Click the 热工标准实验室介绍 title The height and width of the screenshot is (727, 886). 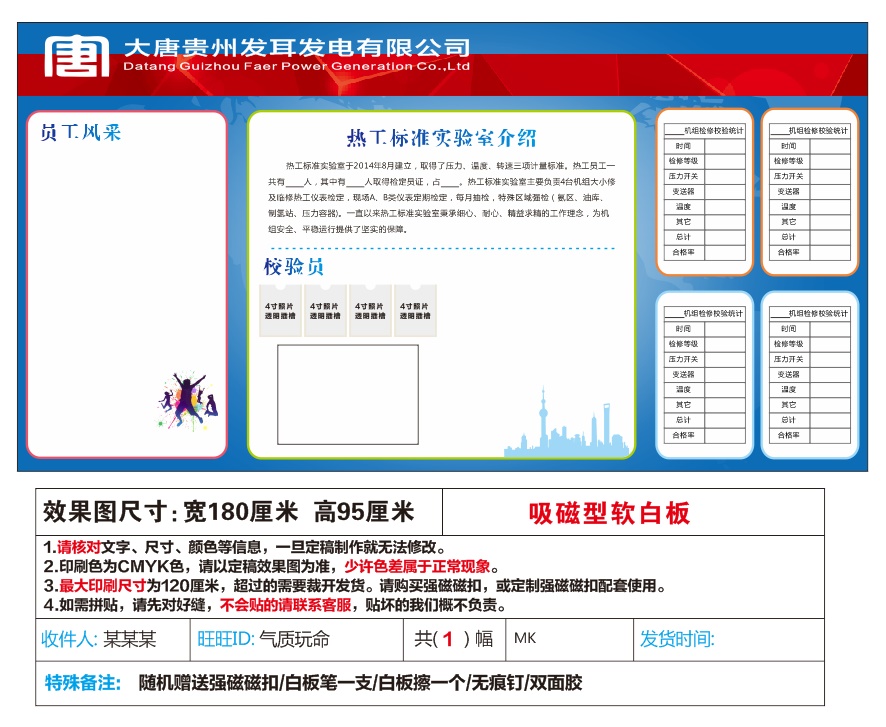[x=441, y=137]
